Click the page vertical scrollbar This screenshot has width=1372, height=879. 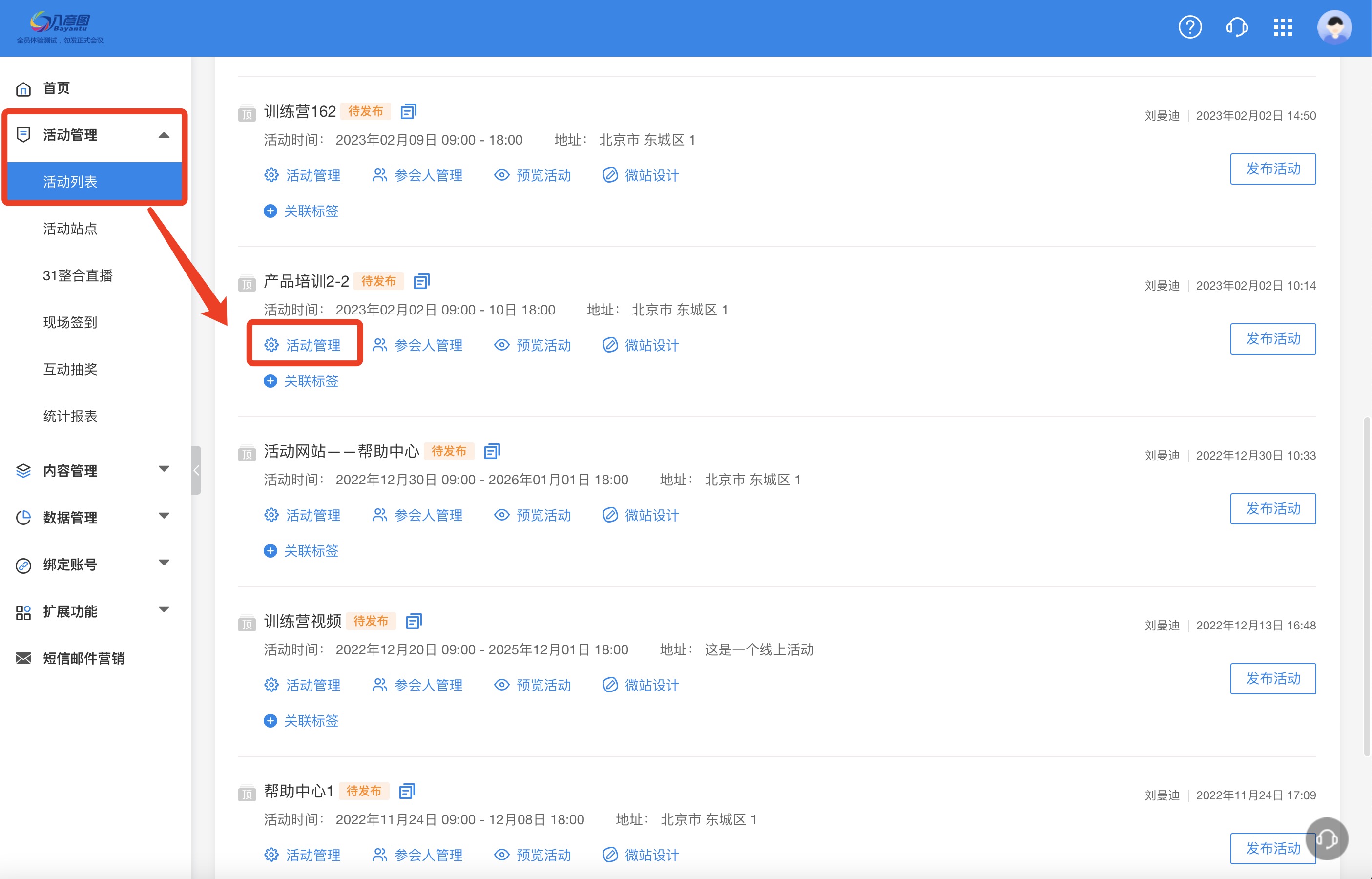[x=1367, y=587]
